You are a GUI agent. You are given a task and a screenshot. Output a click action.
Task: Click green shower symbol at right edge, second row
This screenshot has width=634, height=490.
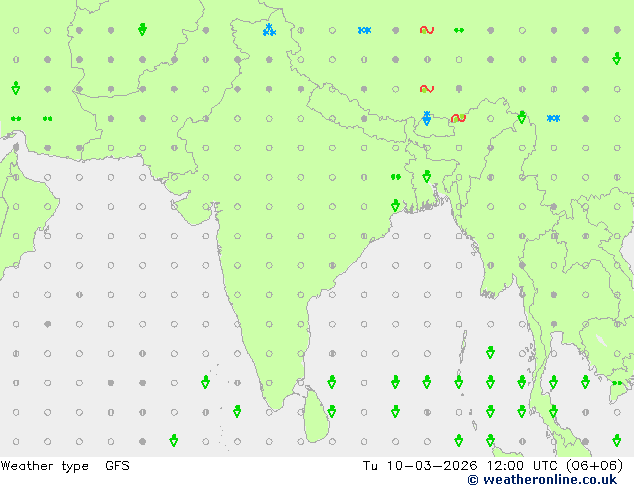(616, 59)
